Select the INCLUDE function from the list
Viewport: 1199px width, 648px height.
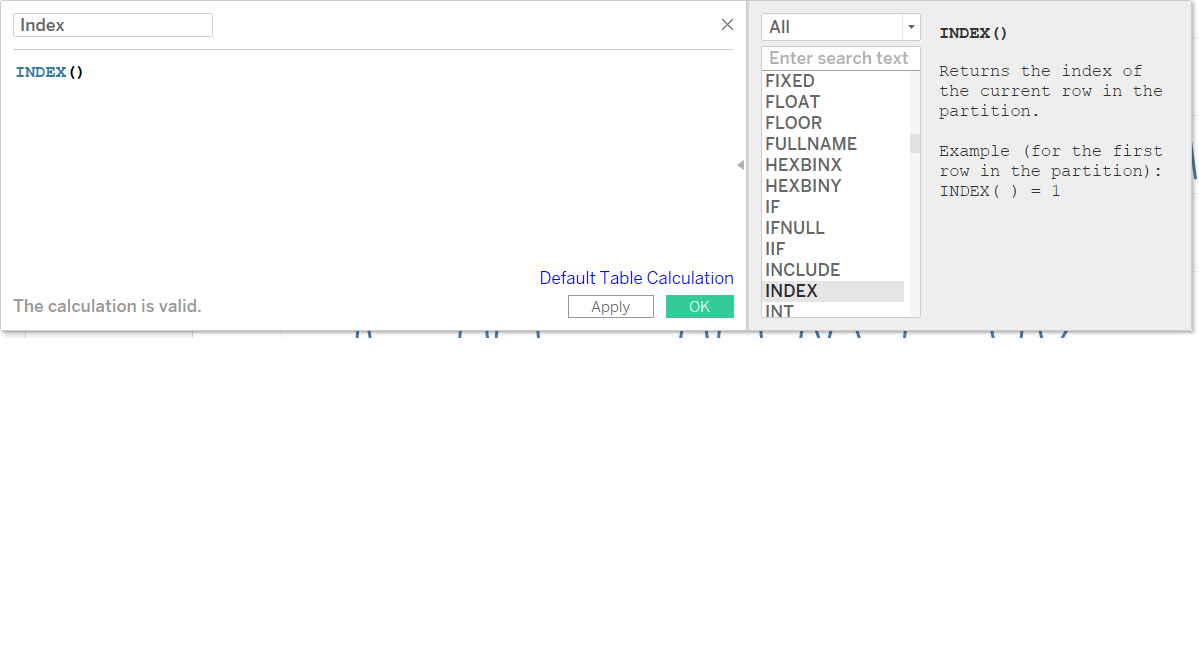coord(802,269)
